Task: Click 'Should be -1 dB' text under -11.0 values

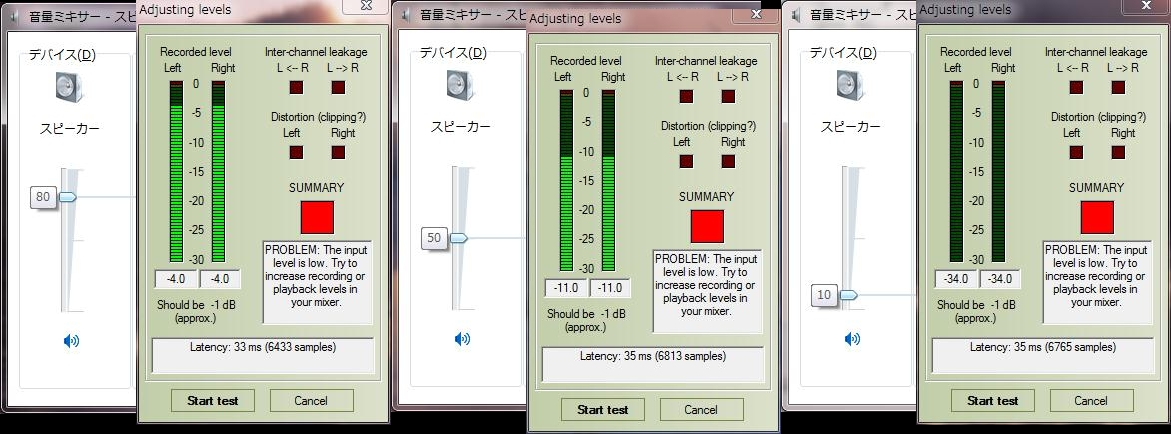Action: [x=586, y=314]
